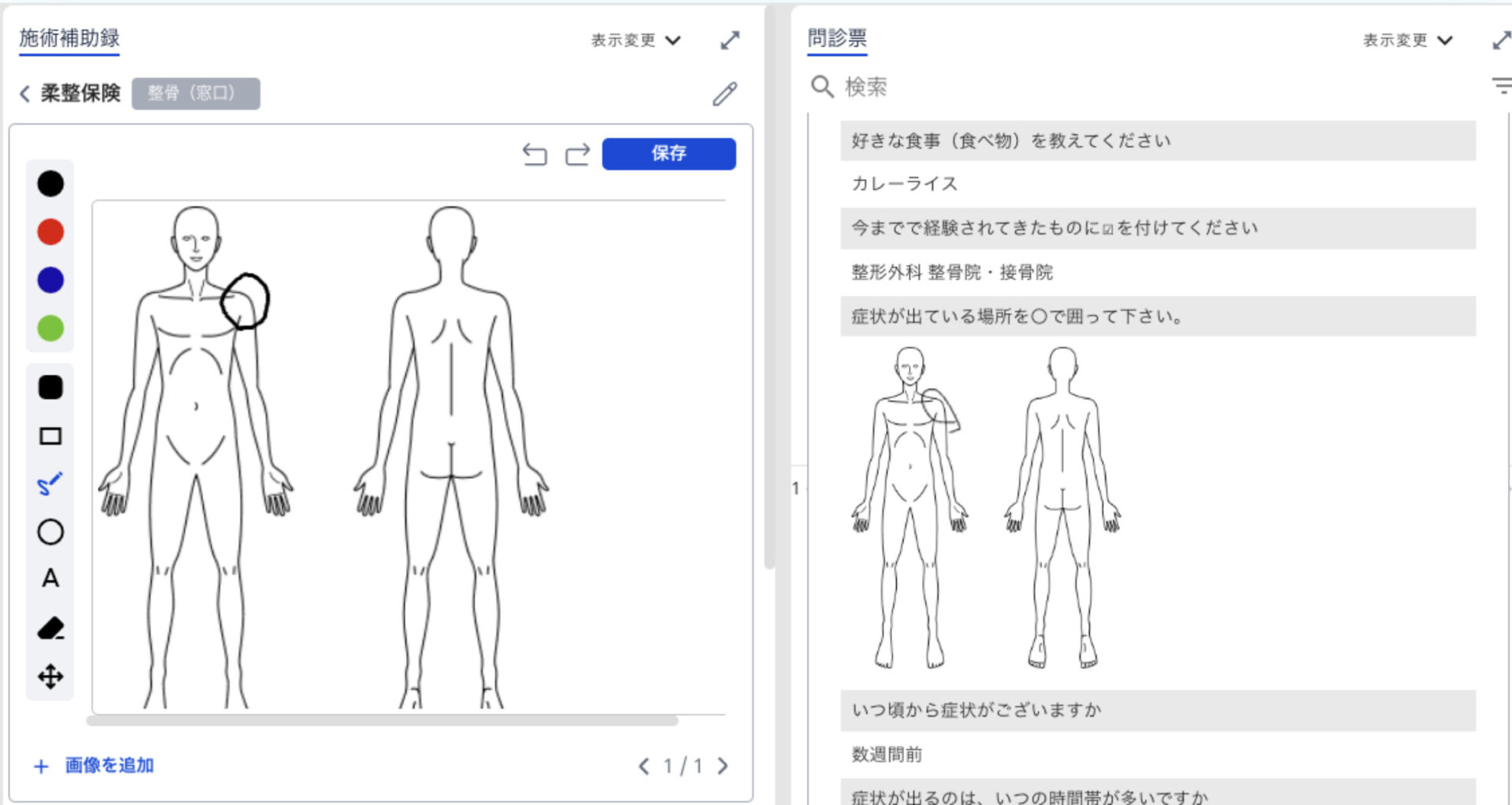Open the 表示変更 dropdown in 施術補助録
This screenshot has height=805, width=1512.
[636, 40]
